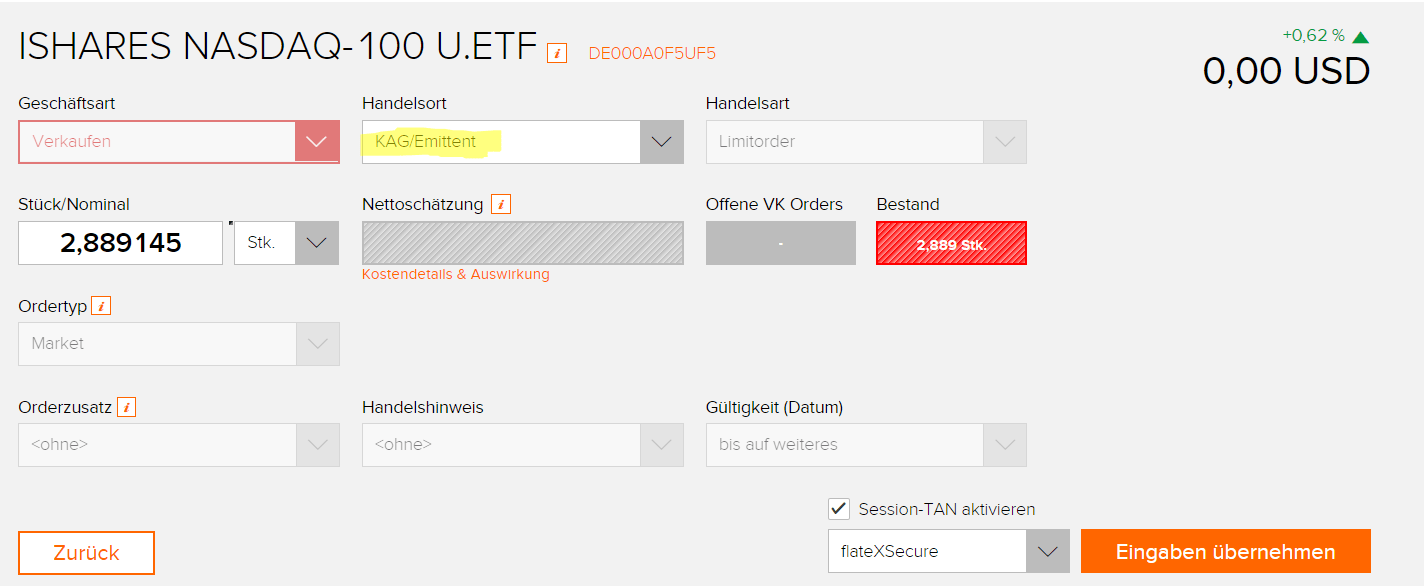Open the Handelsart Limitorder dropdown
Screen dimensions: 1424x586
coord(866,142)
